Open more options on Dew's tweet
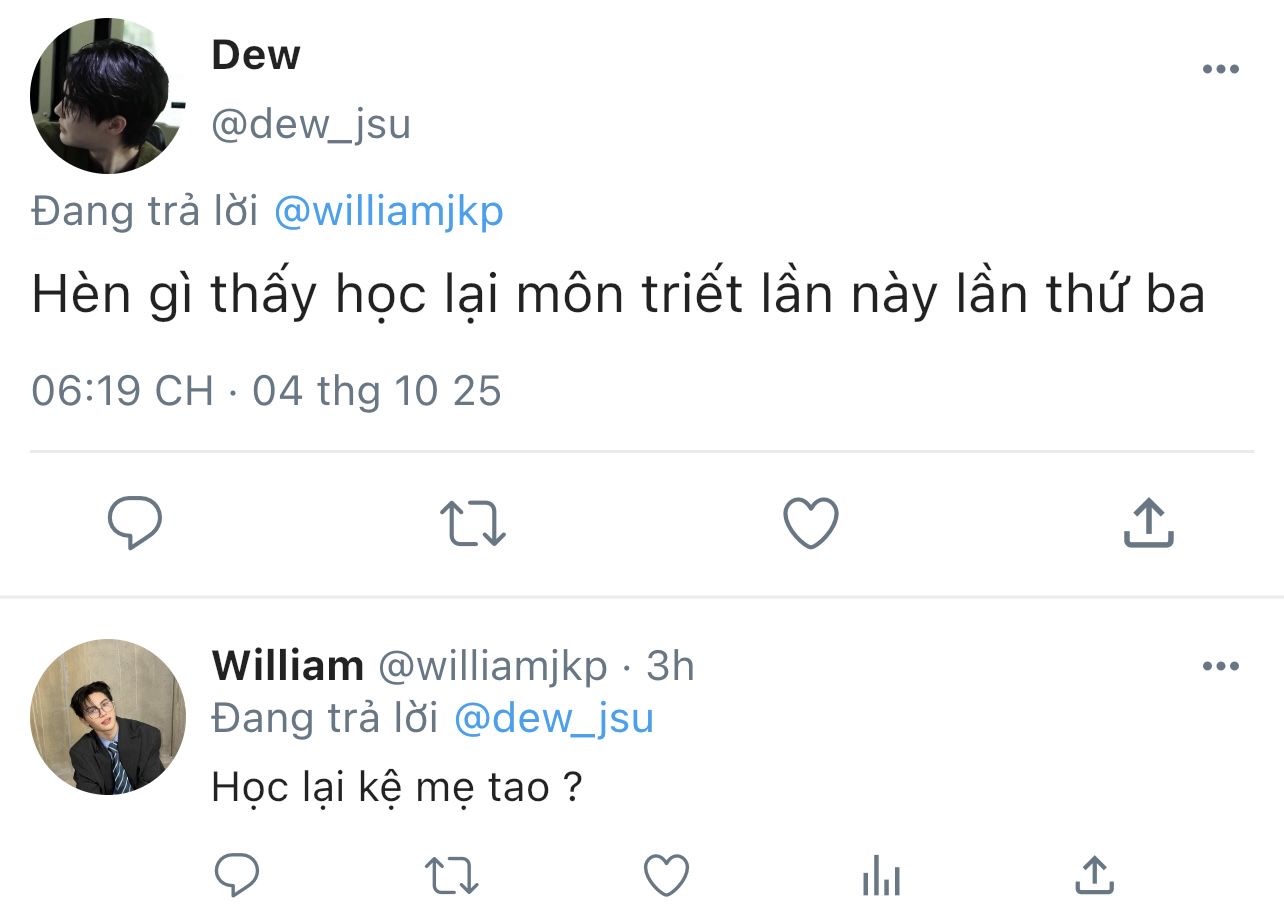1284x921 pixels. click(1220, 70)
